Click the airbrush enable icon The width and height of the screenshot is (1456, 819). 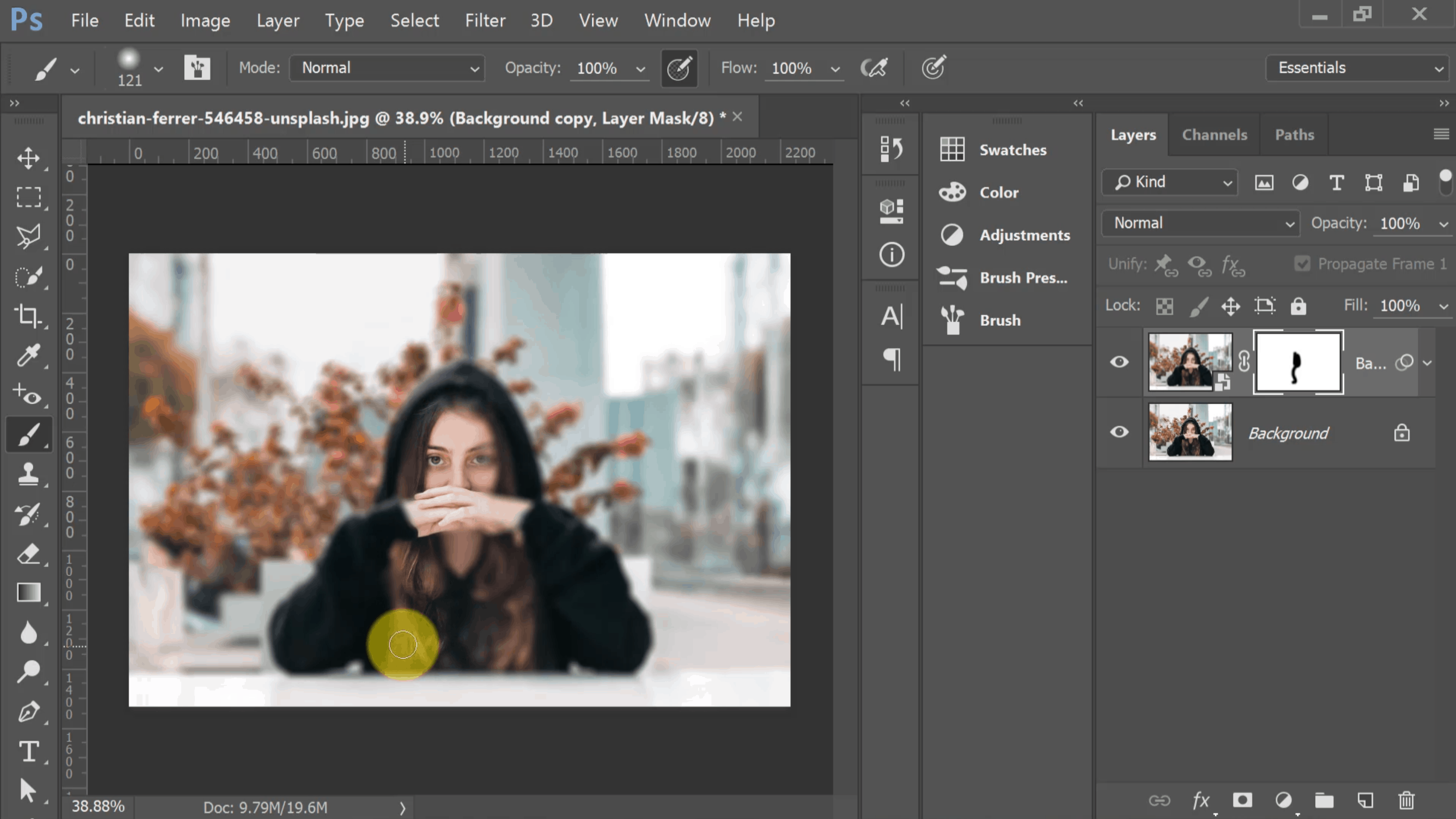pyautogui.click(x=874, y=67)
